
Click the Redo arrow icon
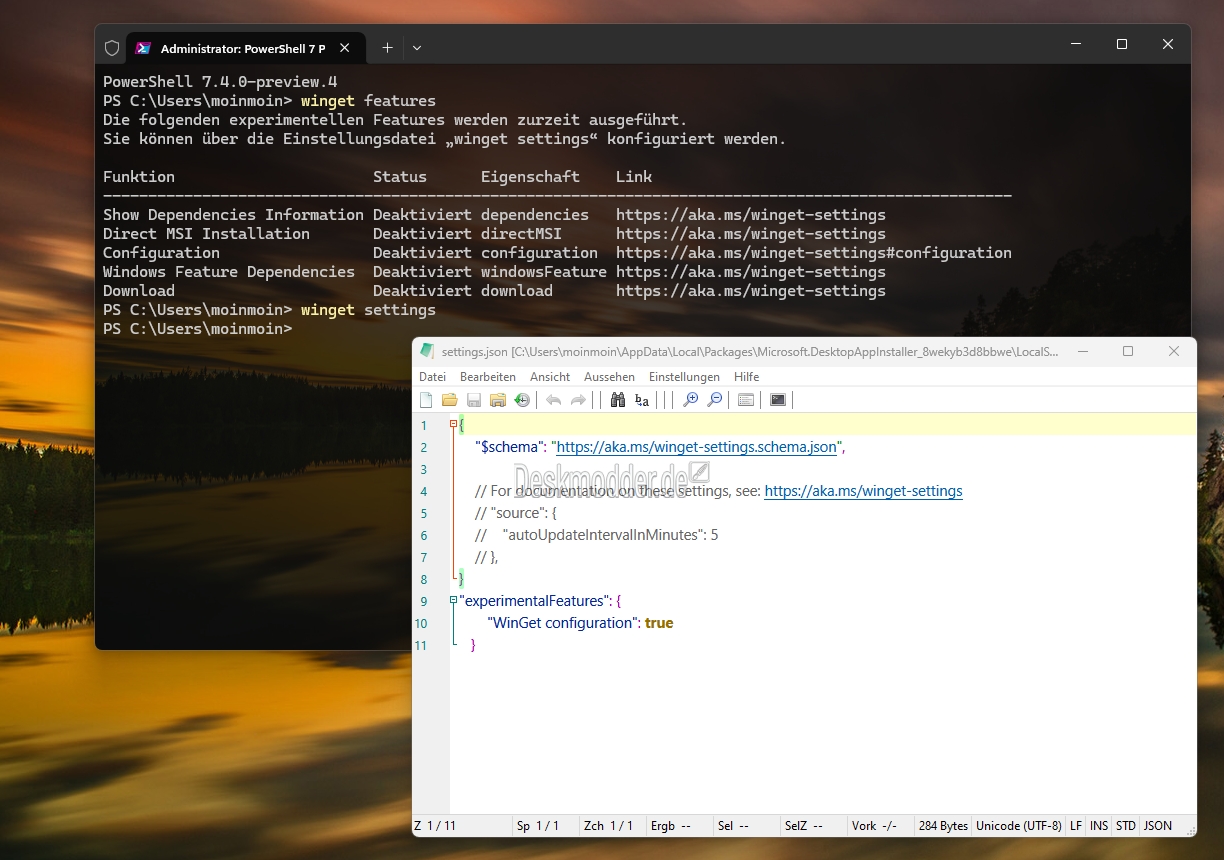(578, 400)
